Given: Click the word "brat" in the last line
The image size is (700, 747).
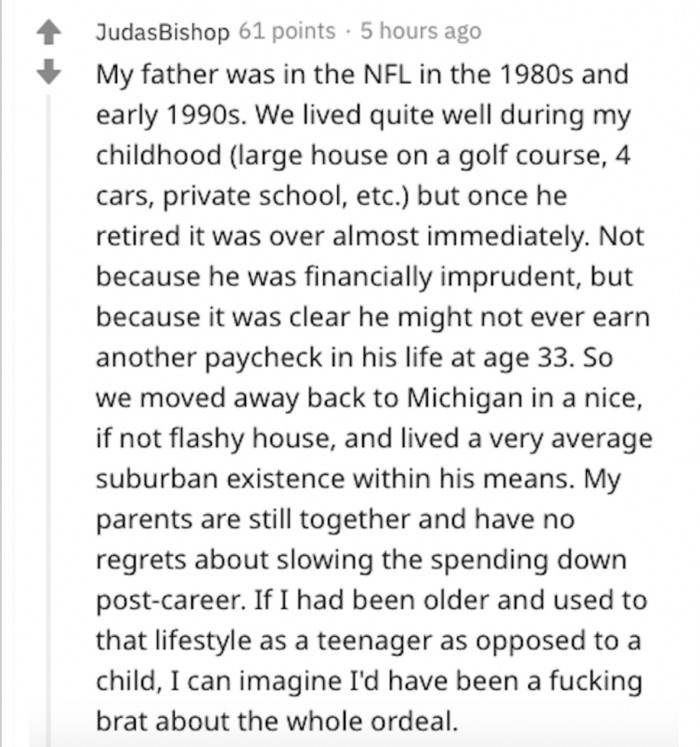Looking at the screenshot, I should point(122,721).
